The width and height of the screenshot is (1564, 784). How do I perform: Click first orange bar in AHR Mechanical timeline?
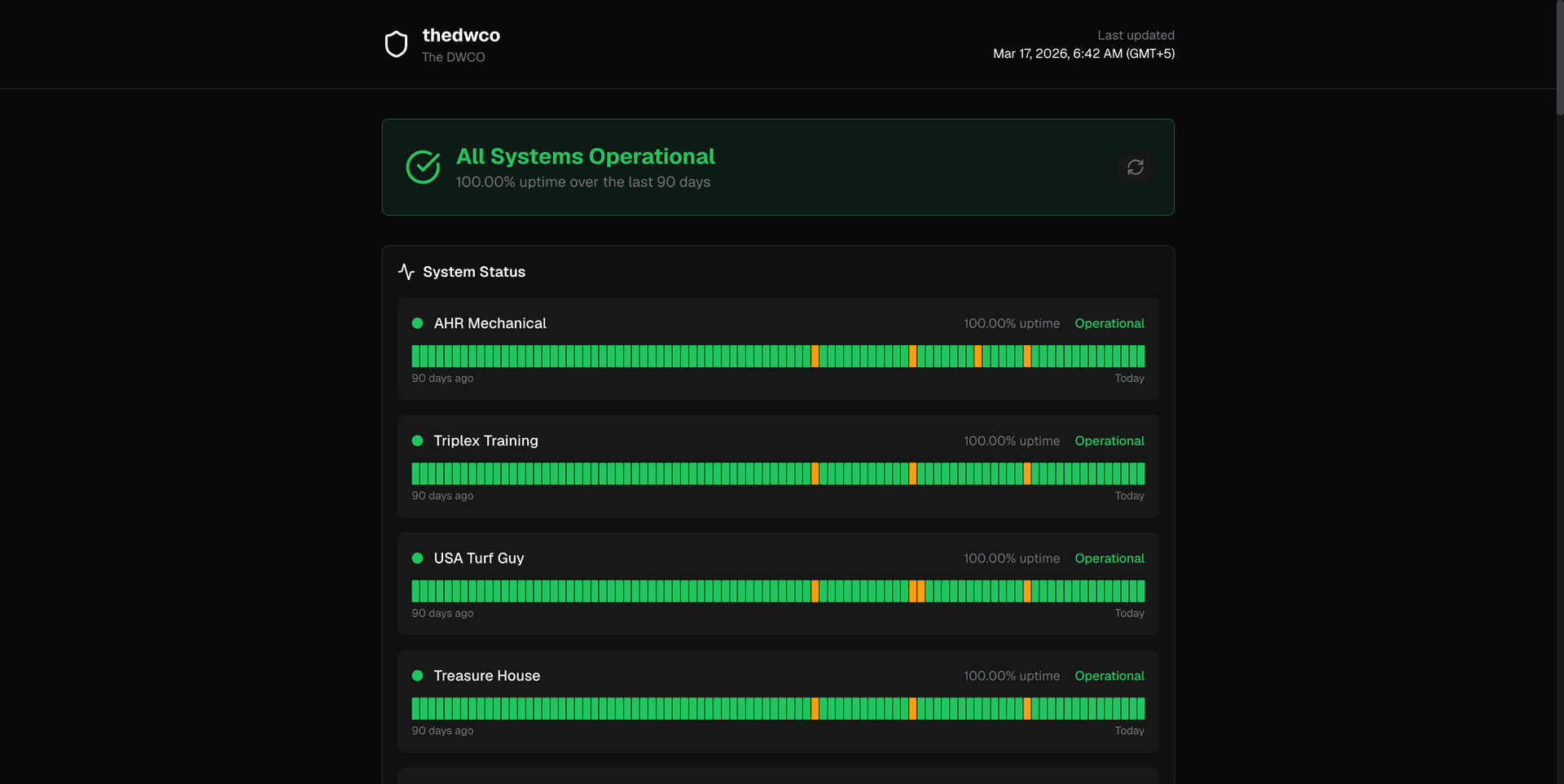click(815, 356)
